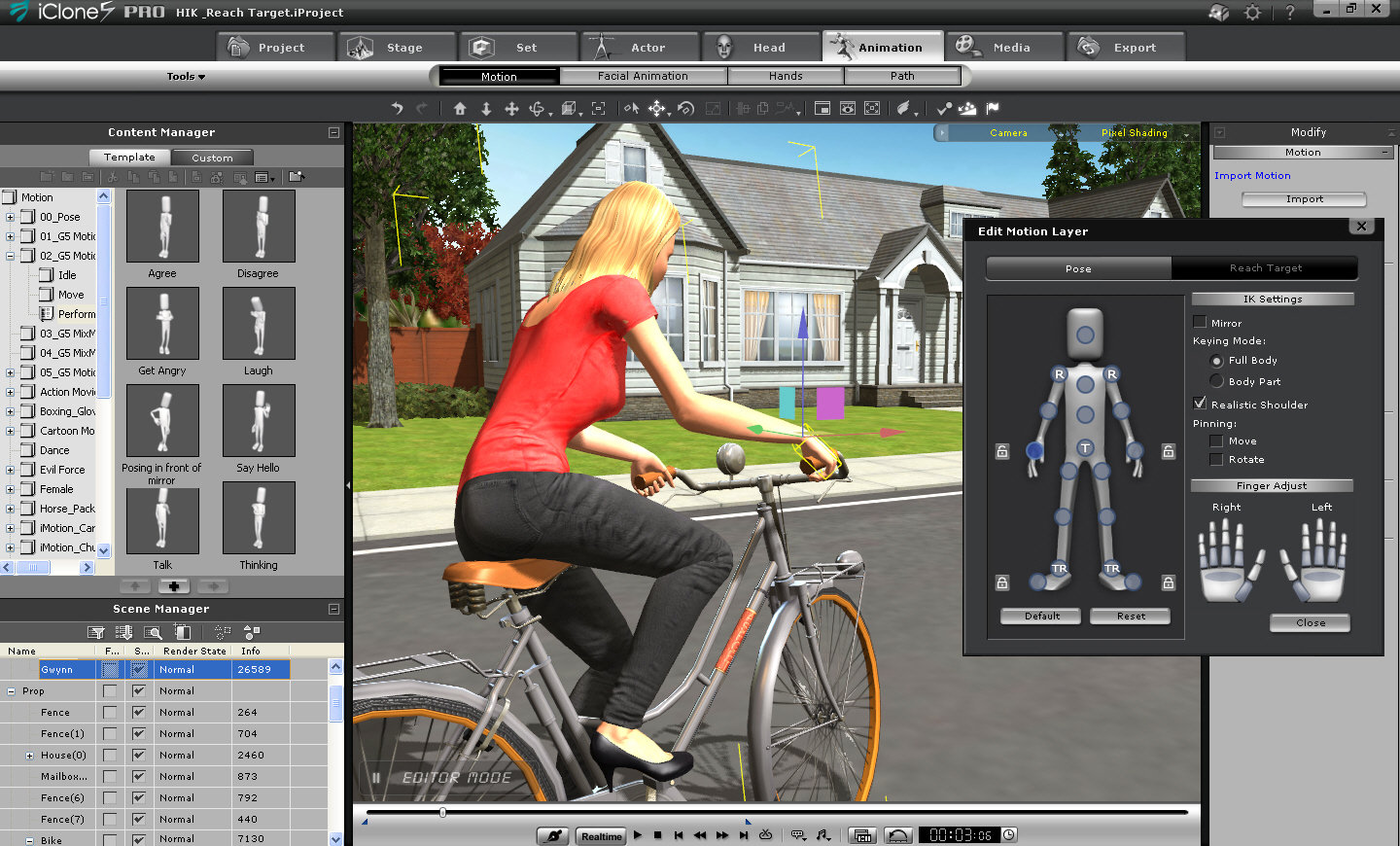Switch to the Reach Target tab

point(1264,268)
